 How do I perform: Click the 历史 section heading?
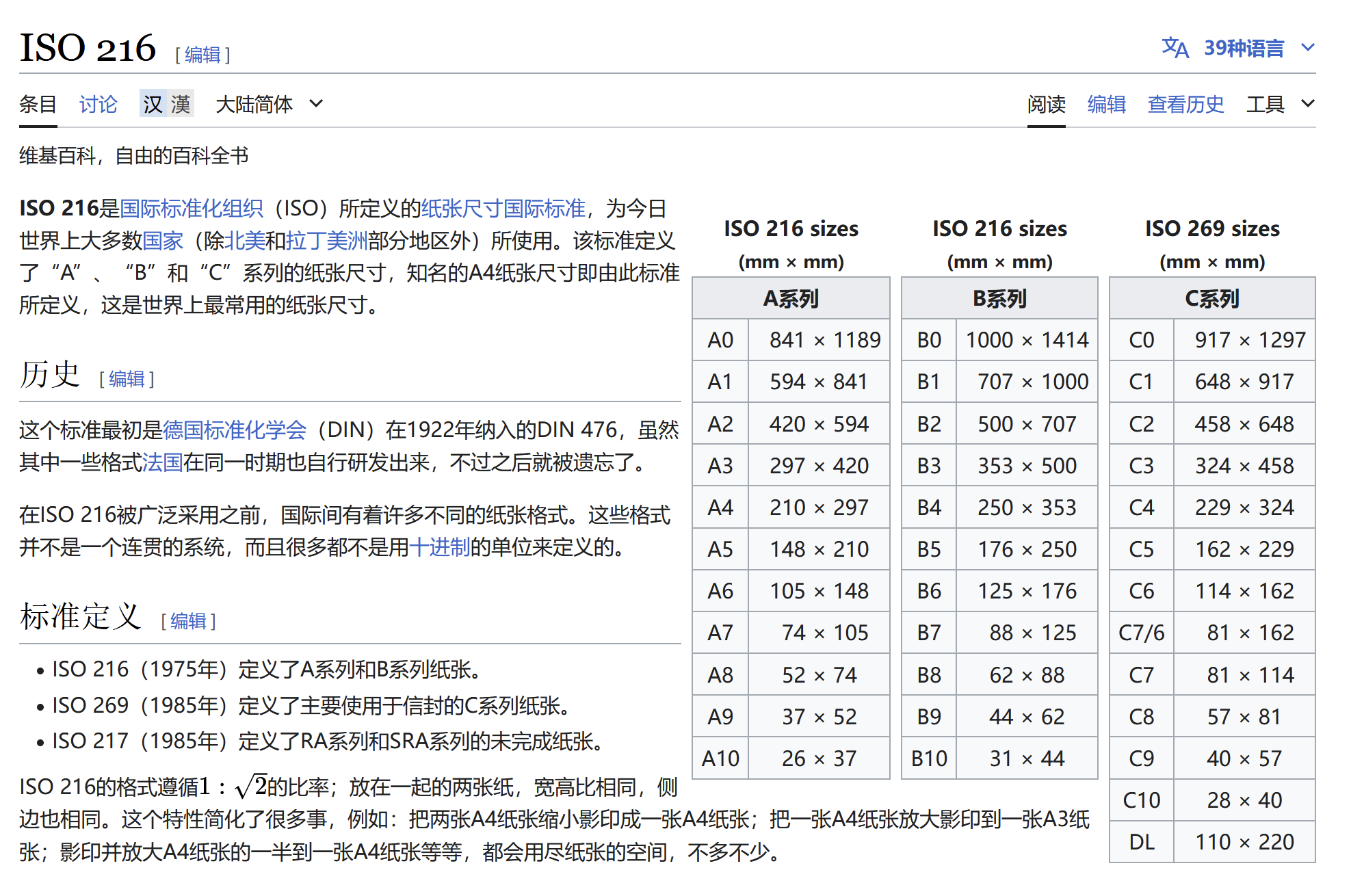[x=50, y=374]
